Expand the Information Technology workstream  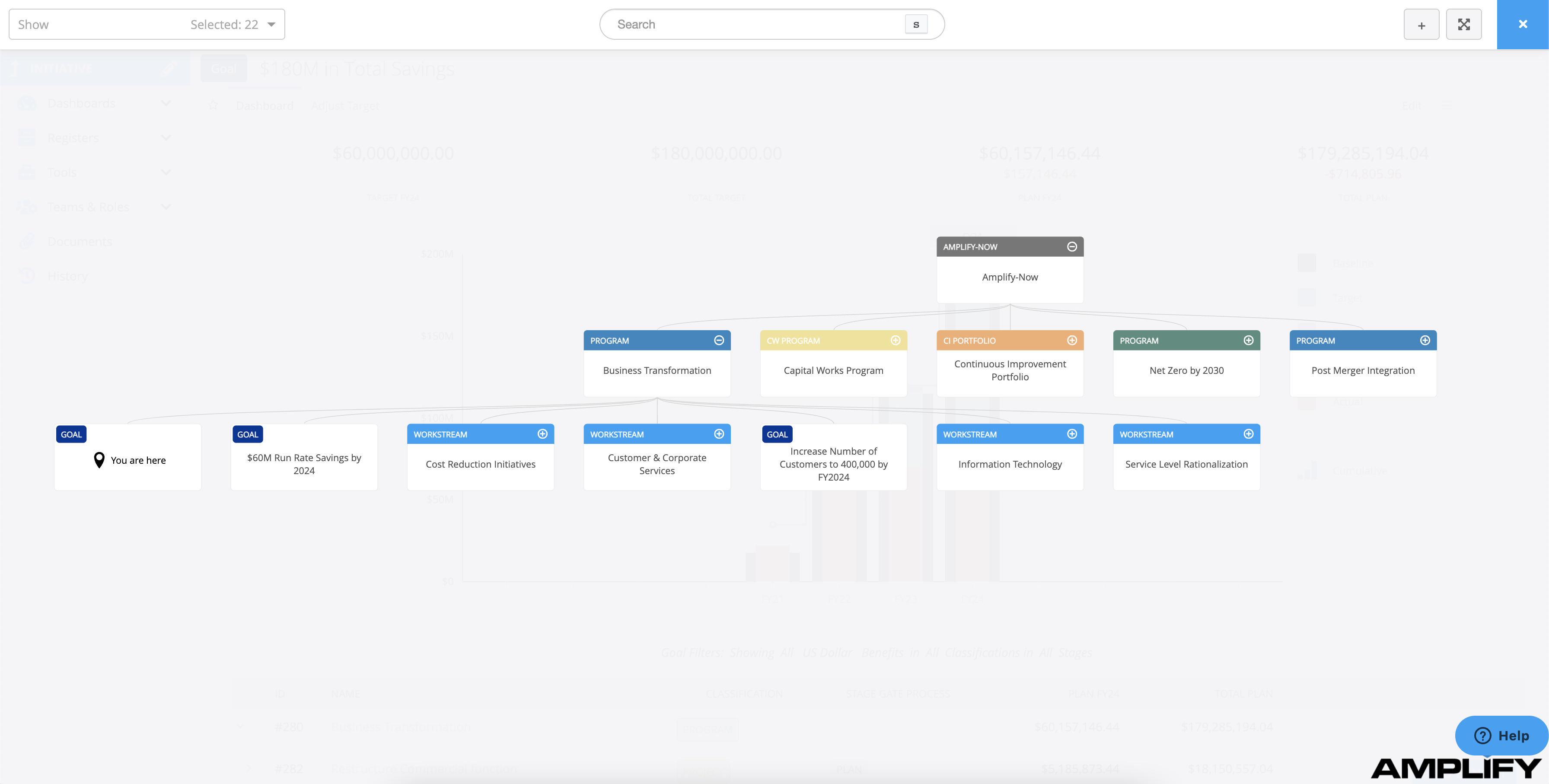click(1071, 434)
